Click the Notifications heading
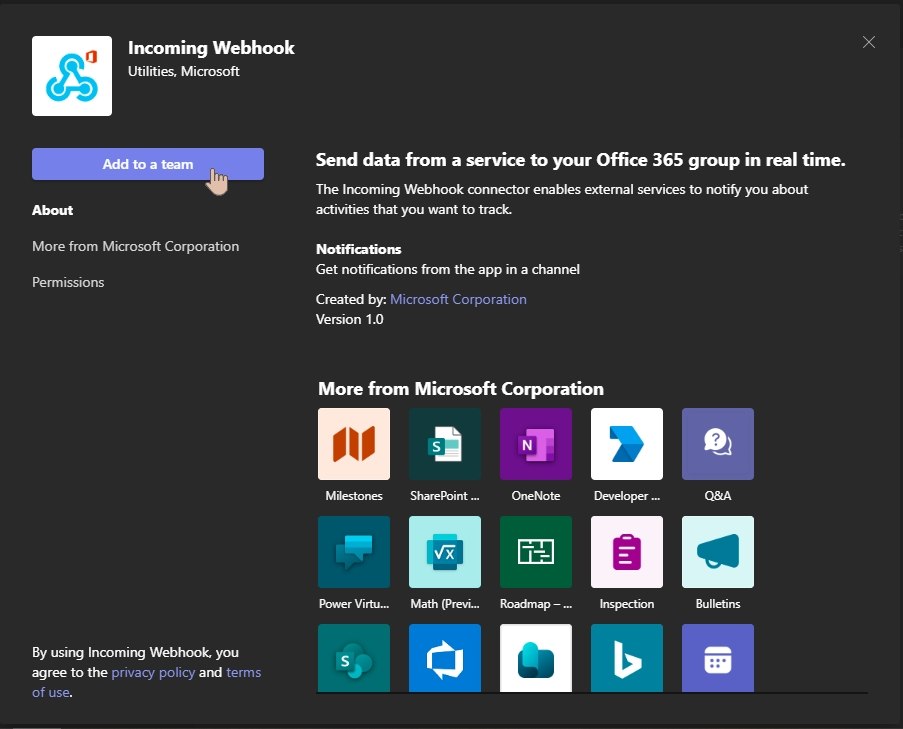 (359, 249)
